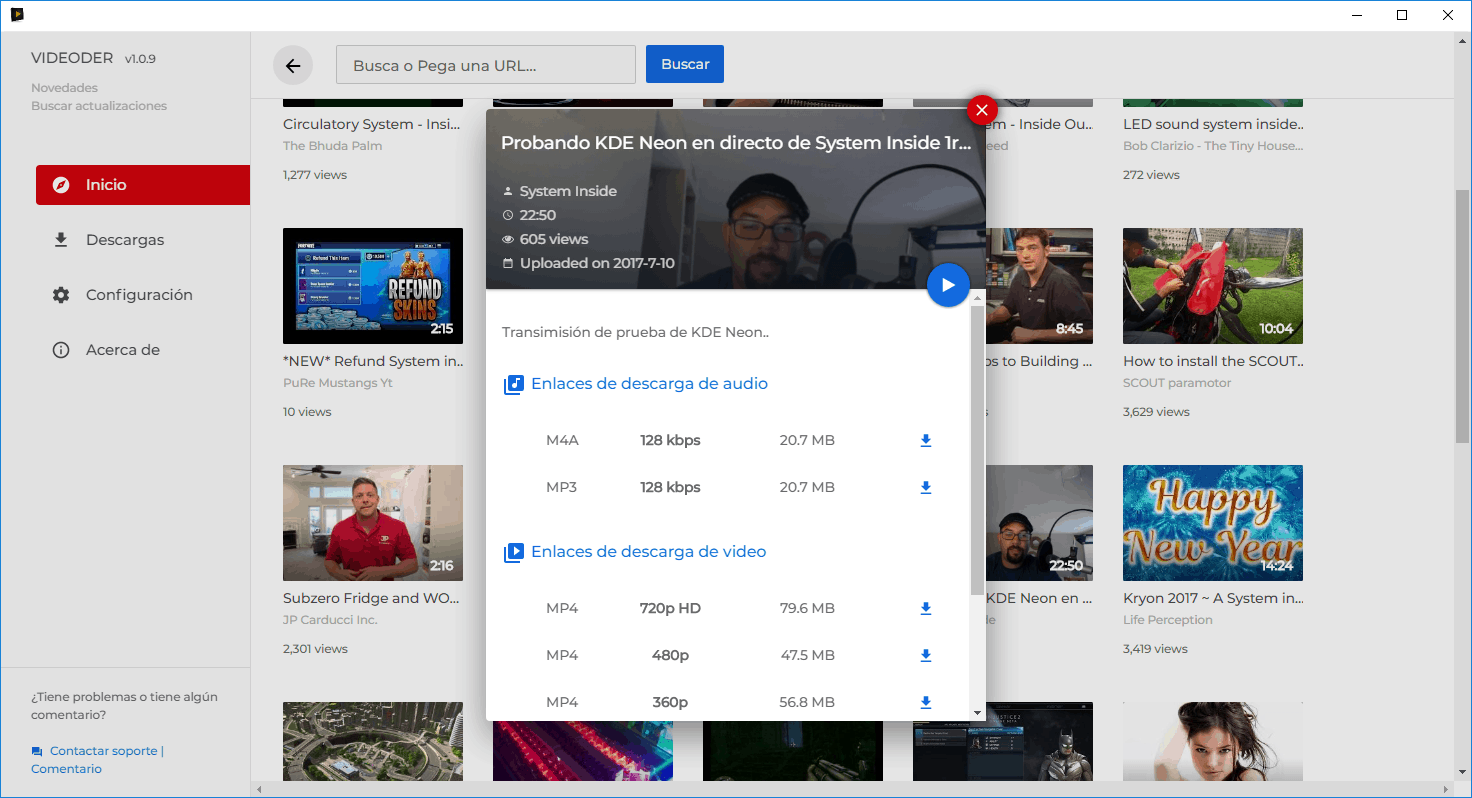
Task: Click inside the Busca o Pega una URL field
Action: tap(485, 64)
